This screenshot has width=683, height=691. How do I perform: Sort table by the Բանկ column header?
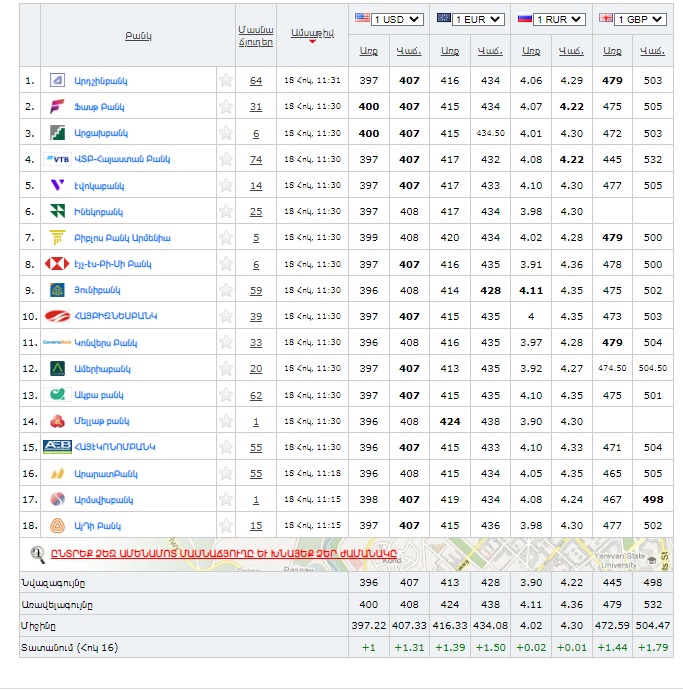point(138,36)
